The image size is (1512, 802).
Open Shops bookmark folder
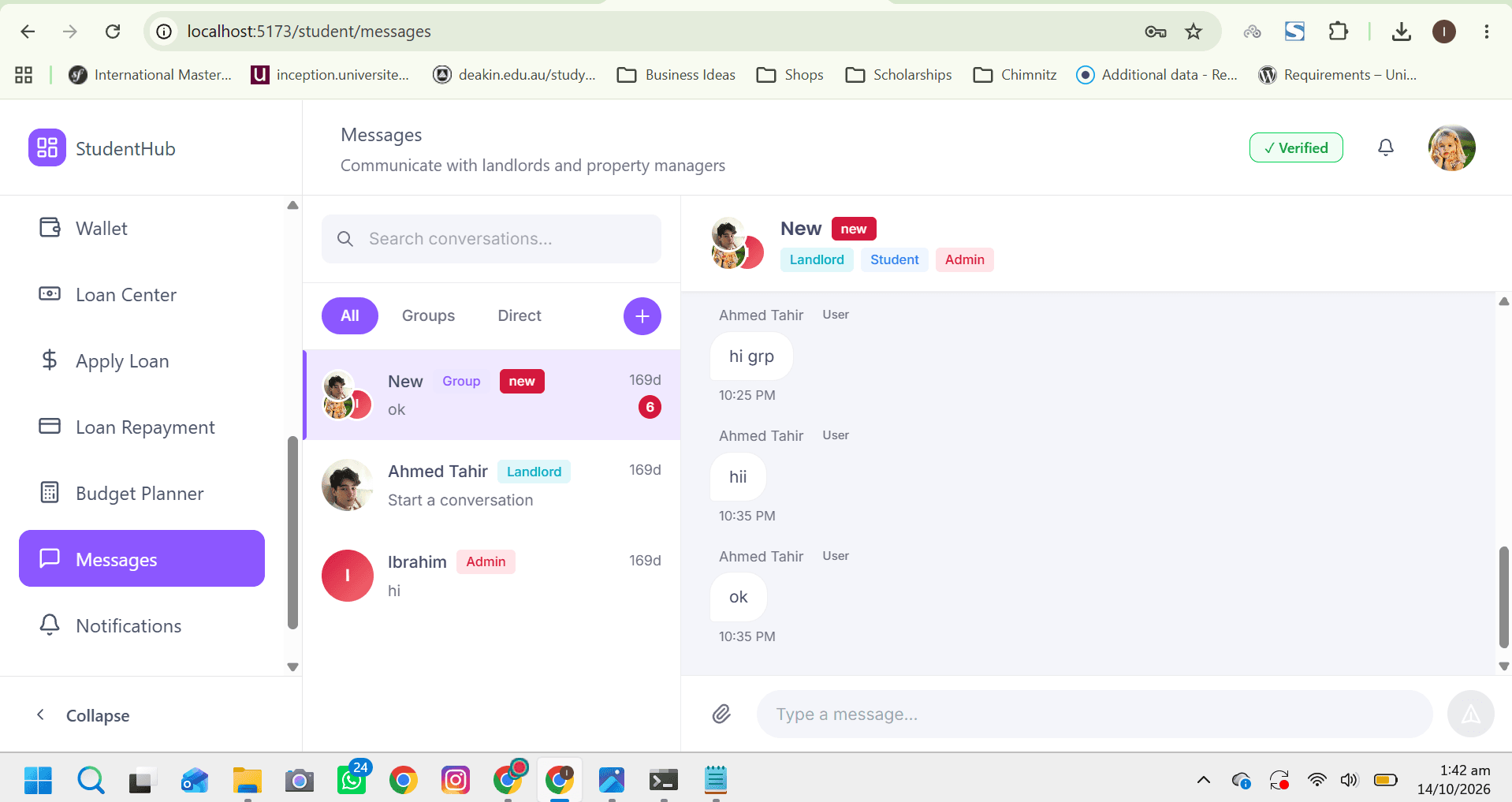790,75
